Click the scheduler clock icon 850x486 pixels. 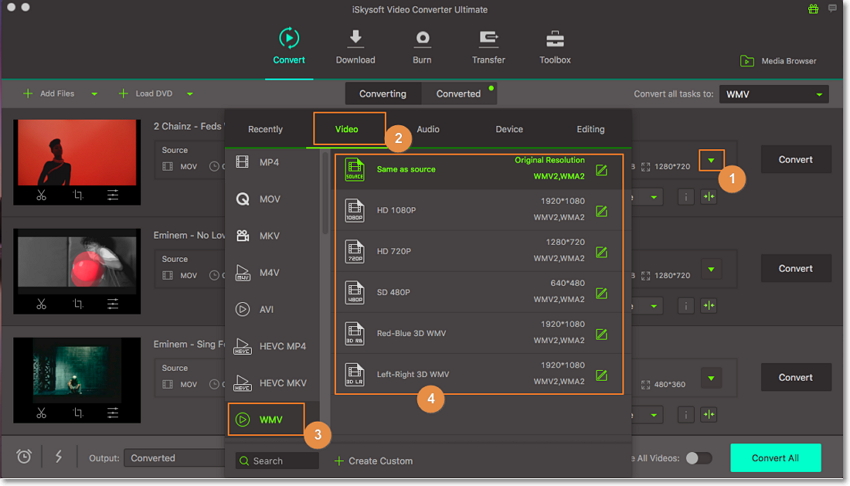(24, 457)
